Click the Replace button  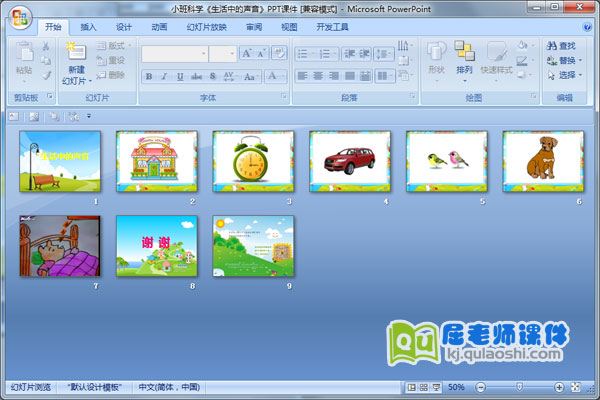click(x=564, y=60)
